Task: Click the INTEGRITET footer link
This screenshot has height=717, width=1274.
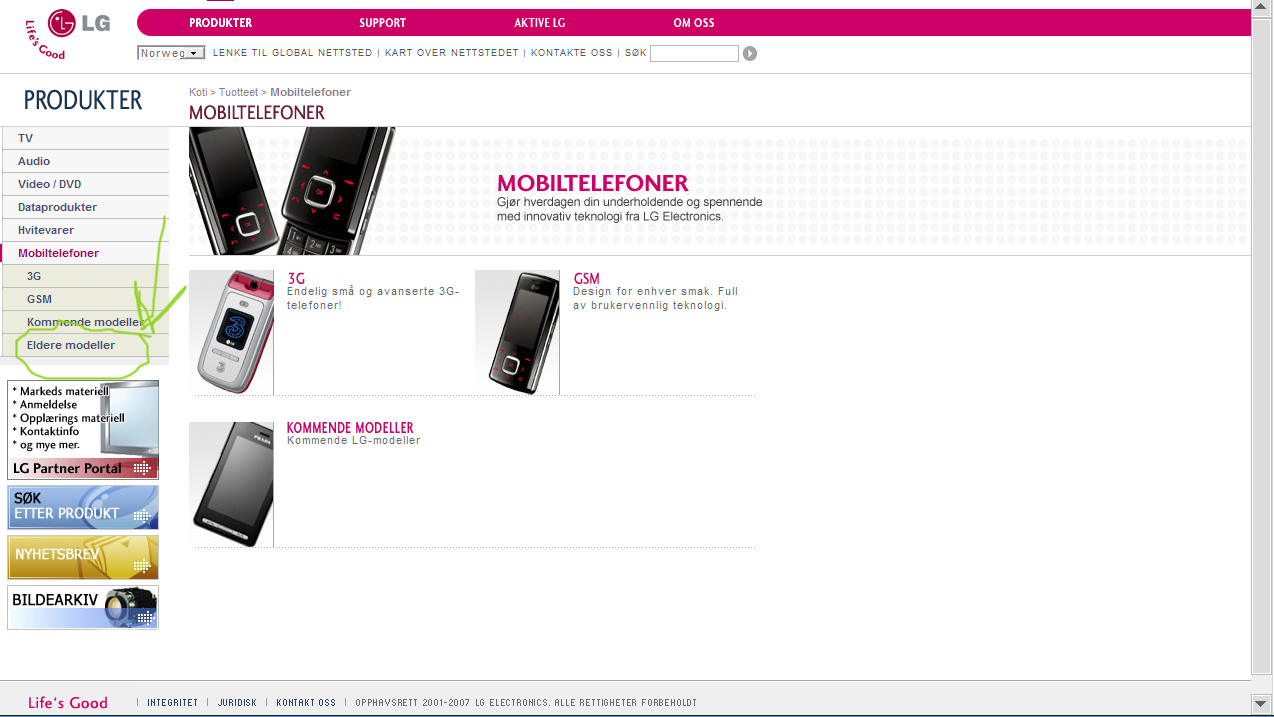Action: pyautogui.click(x=173, y=703)
